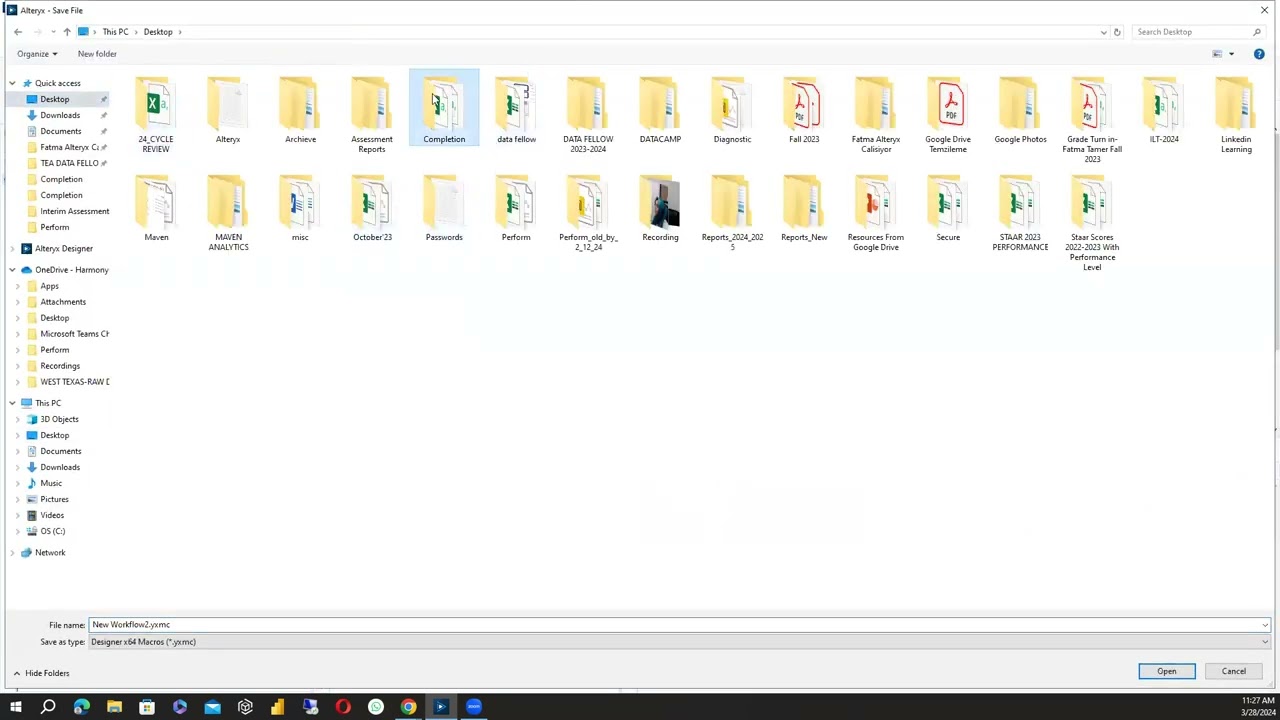Open the October'23 folder

coord(372,208)
